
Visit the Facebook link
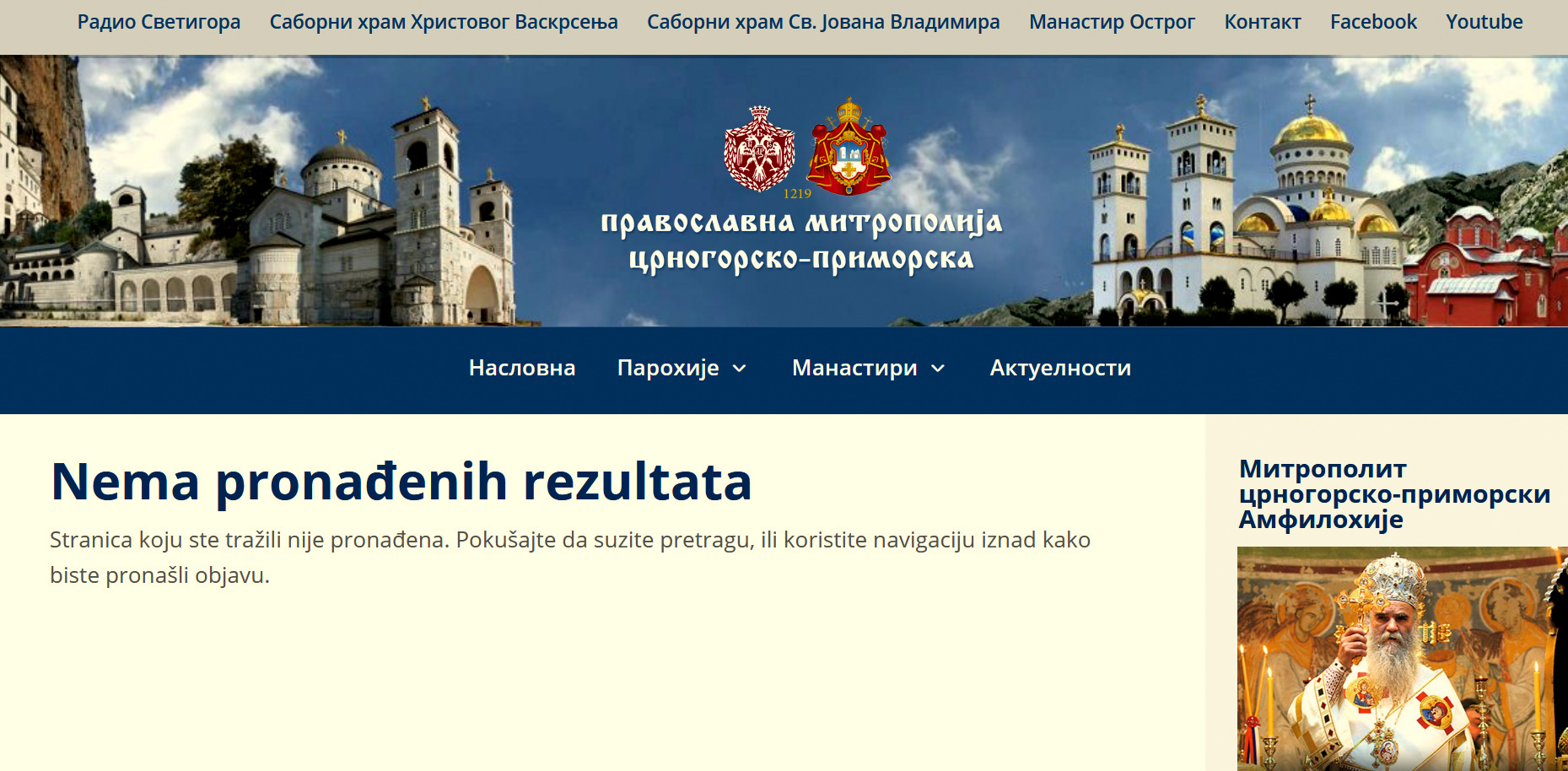pos(1373,22)
